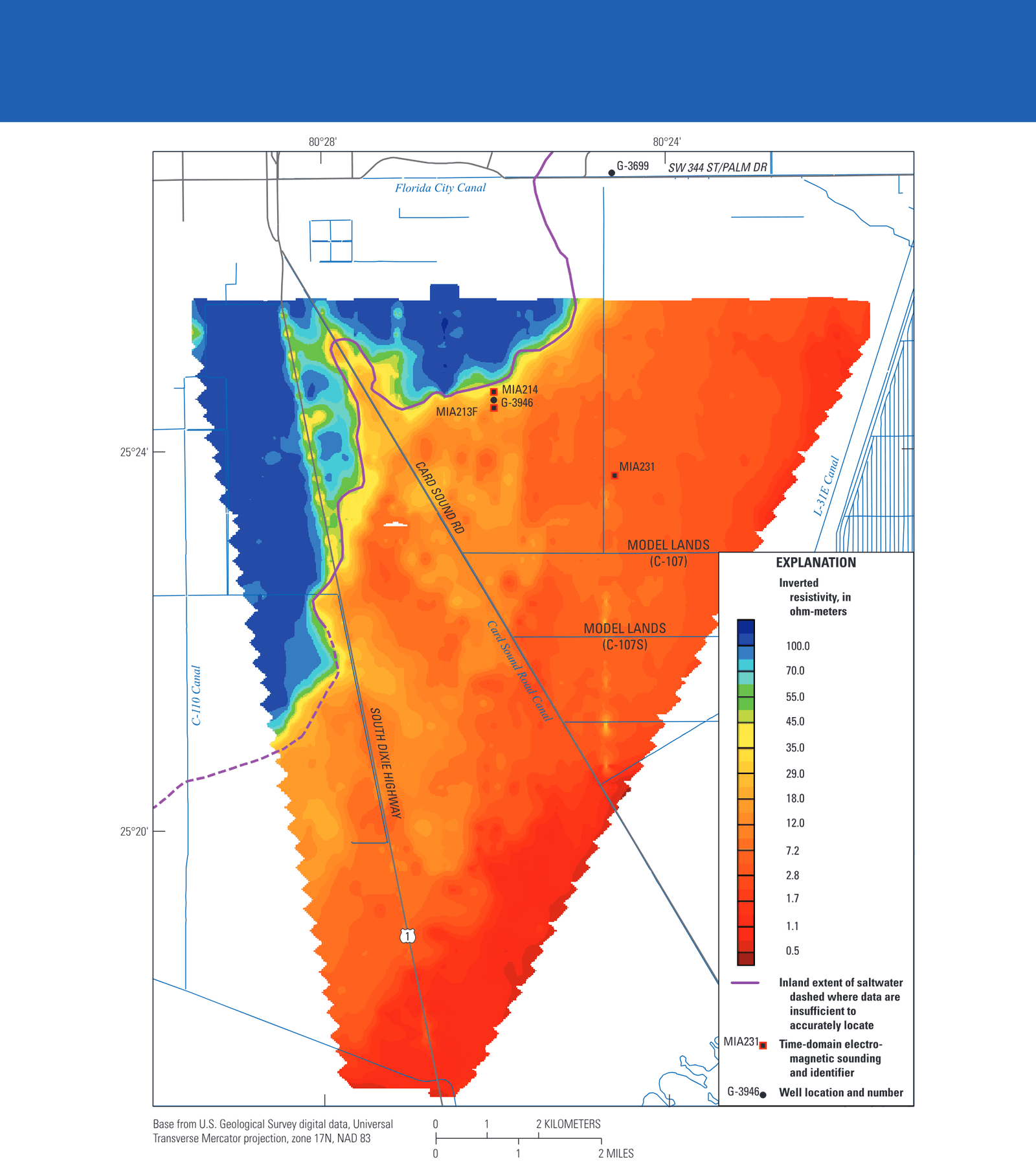Image resolution: width=1036 pixels, height=1166 pixels.
Task: Click the 1.1 legend value
Action: coord(793,926)
